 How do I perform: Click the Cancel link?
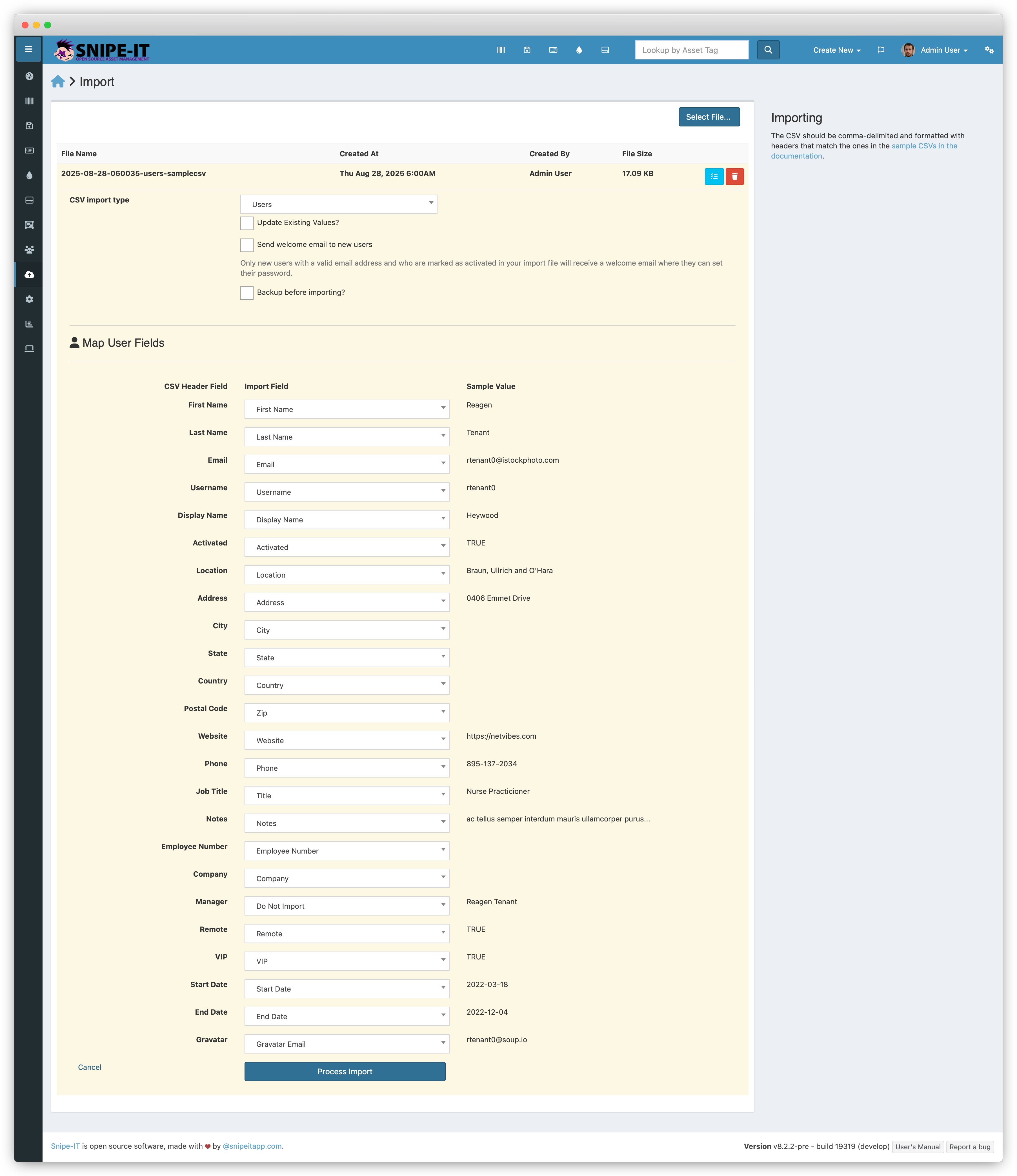tap(90, 1067)
